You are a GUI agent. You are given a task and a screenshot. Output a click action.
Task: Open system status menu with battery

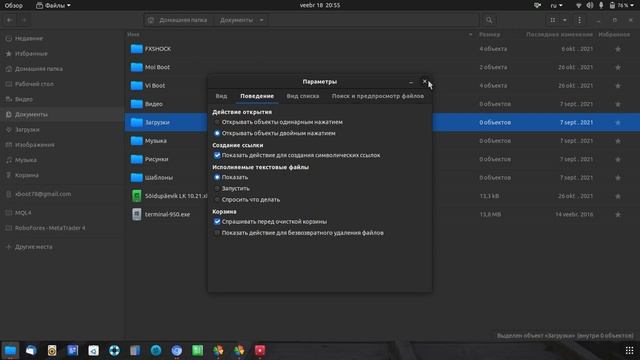(x=606, y=5)
